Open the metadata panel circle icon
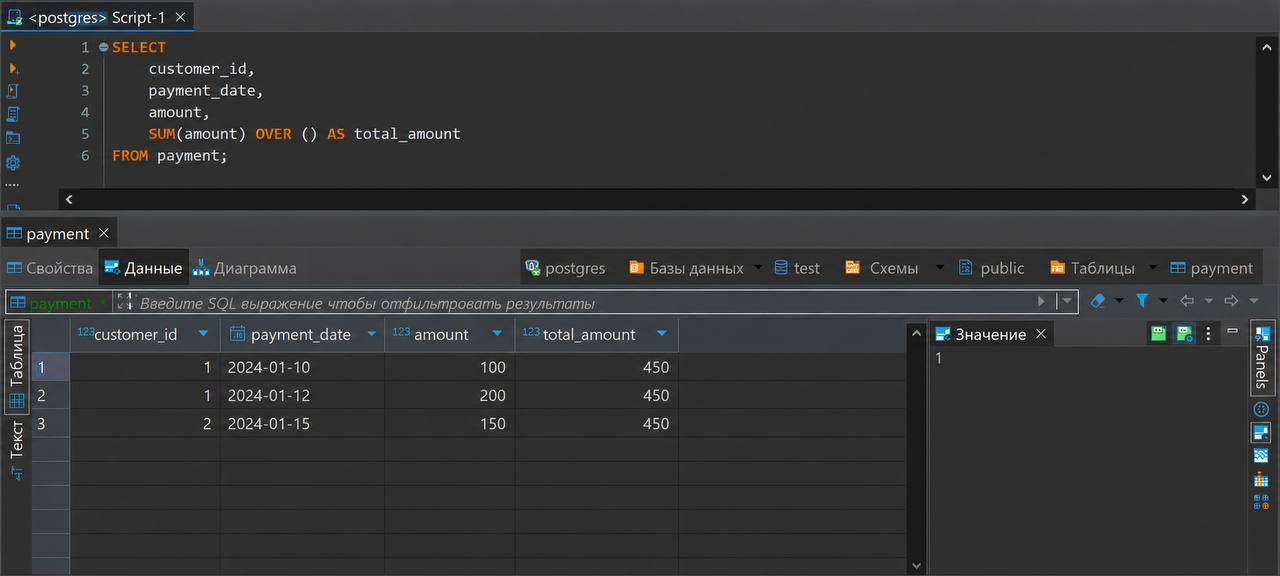This screenshot has width=1280, height=576. (x=1261, y=409)
